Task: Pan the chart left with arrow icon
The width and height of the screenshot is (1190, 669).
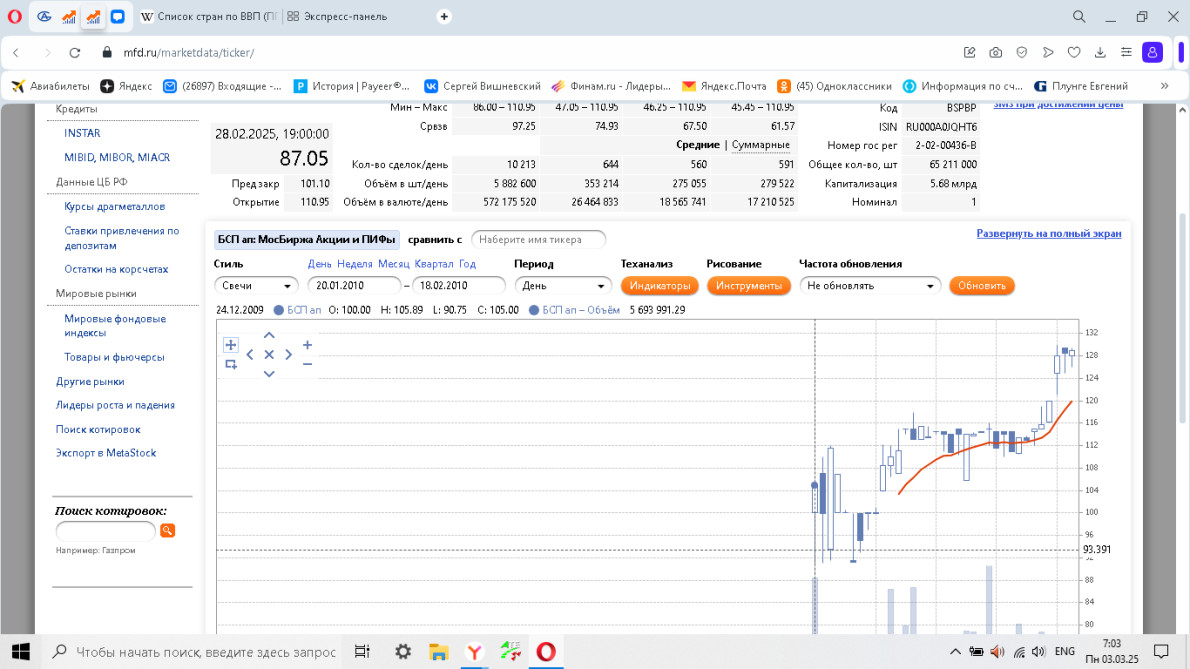Action: pos(250,355)
